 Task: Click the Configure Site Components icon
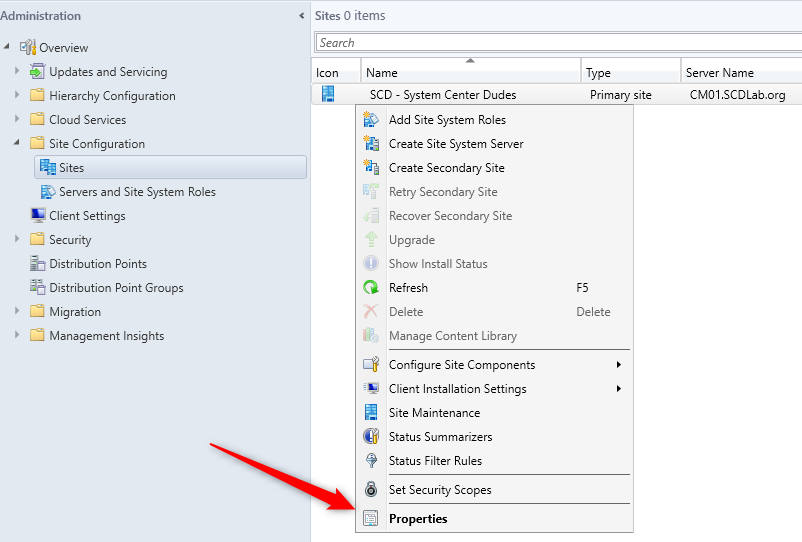tap(371, 365)
